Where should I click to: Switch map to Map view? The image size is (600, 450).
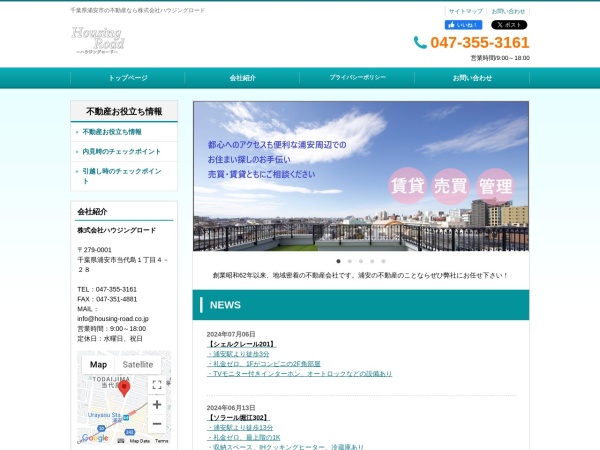coord(98,365)
